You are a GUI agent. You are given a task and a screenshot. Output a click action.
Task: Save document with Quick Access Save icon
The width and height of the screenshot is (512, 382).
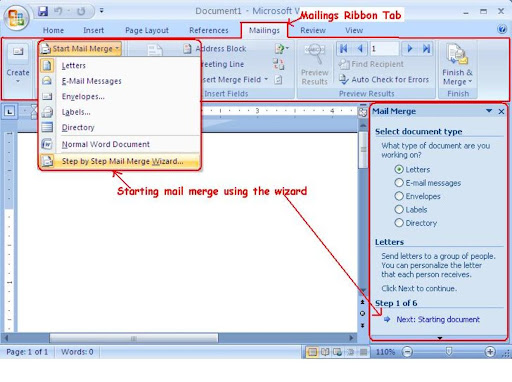tap(43, 12)
